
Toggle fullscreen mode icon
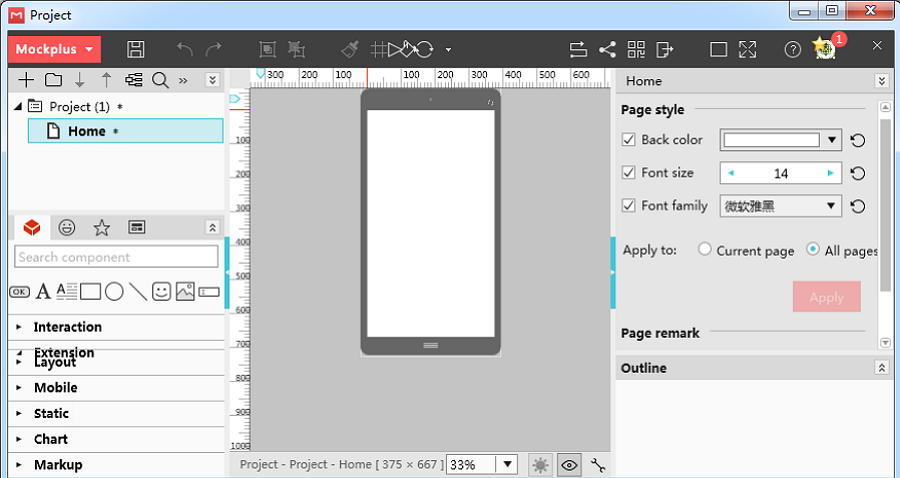(x=747, y=49)
